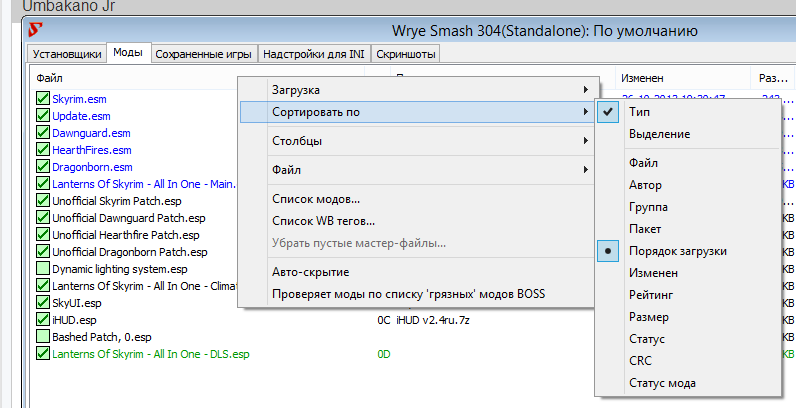Viewport: 796px width, 408px height.
Task: Sort the list by Рейтинг
Action: (x=688, y=295)
